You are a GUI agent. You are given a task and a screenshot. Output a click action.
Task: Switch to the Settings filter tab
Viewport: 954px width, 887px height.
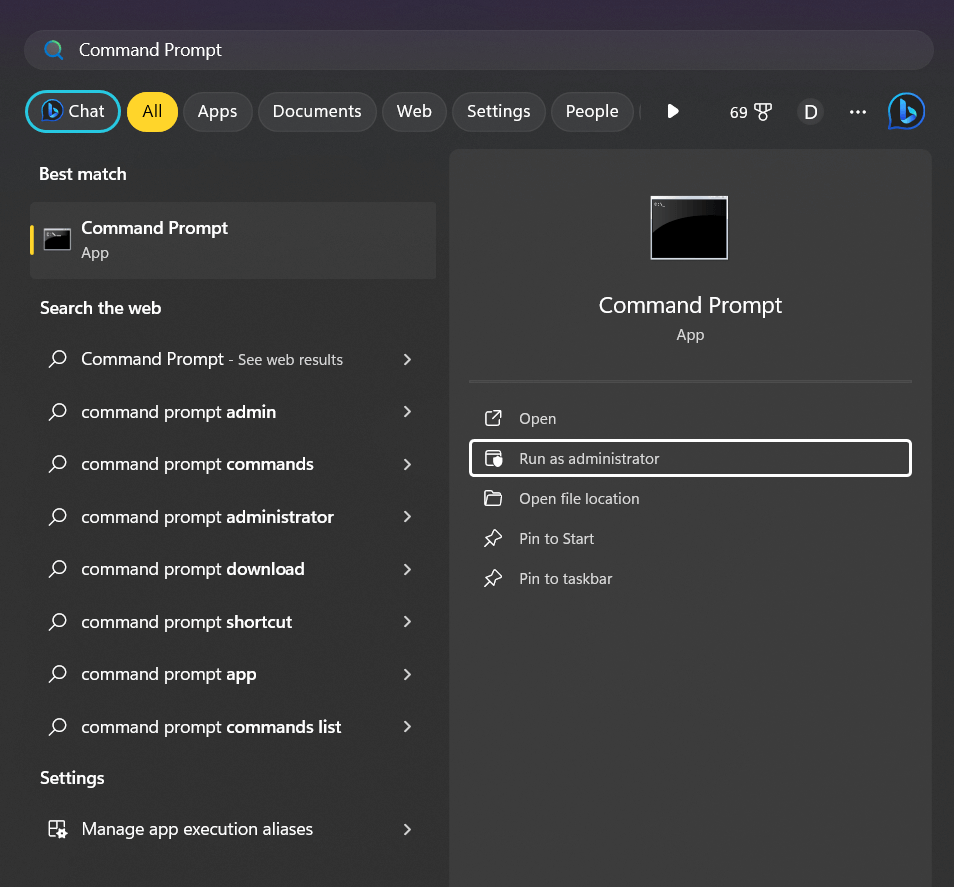[x=498, y=112]
